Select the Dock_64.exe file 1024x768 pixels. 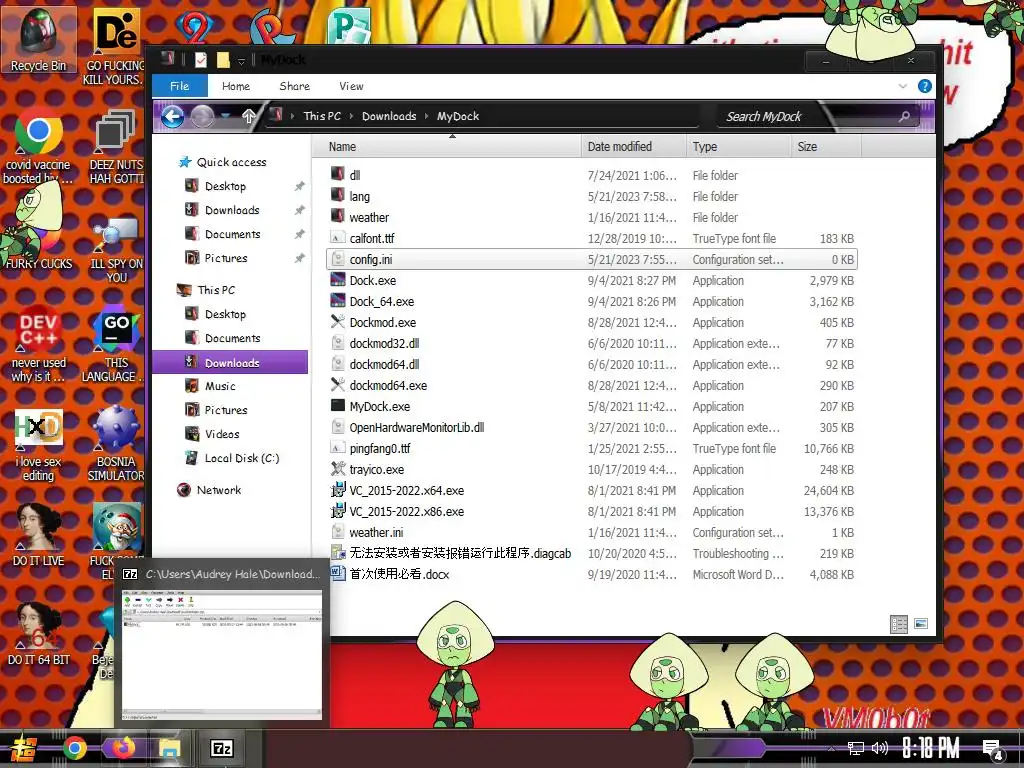click(592, 301)
